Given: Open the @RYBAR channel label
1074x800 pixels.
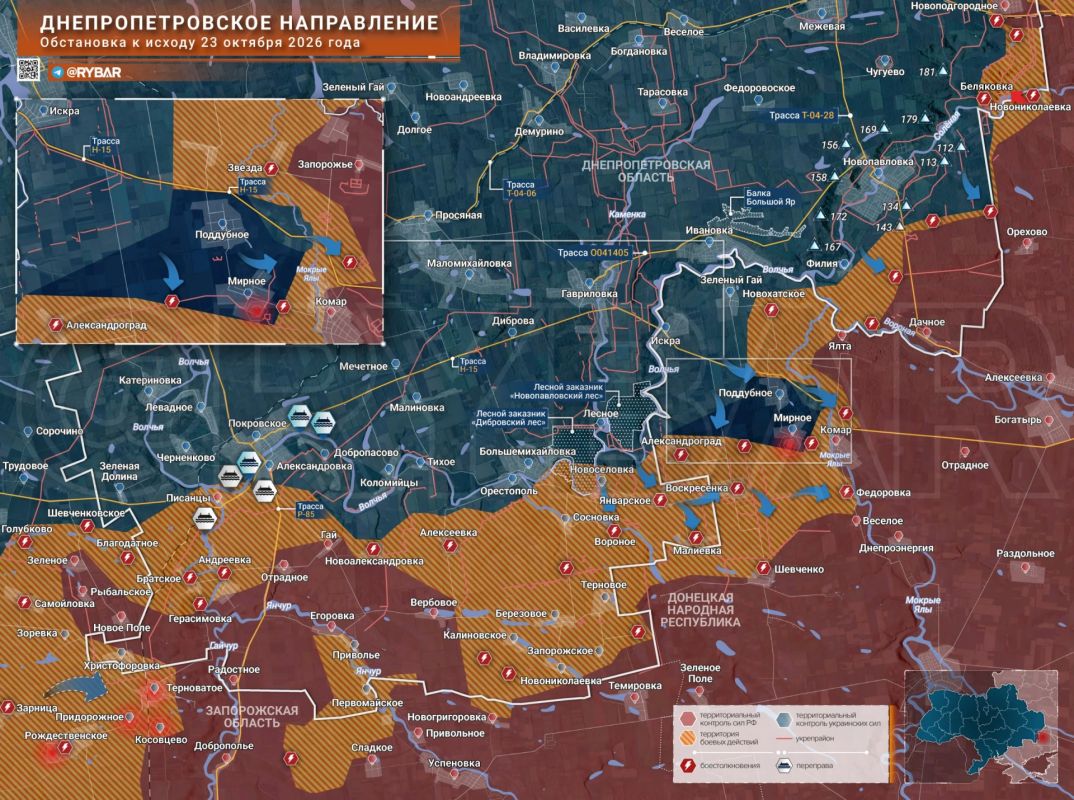Looking at the screenshot, I should [x=93, y=72].
